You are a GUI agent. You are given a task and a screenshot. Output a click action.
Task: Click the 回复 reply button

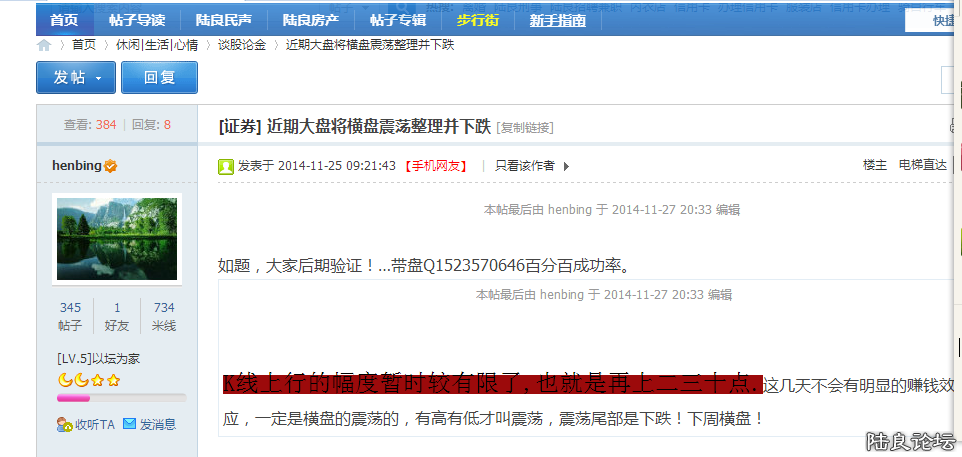click(x=160, y=77)
